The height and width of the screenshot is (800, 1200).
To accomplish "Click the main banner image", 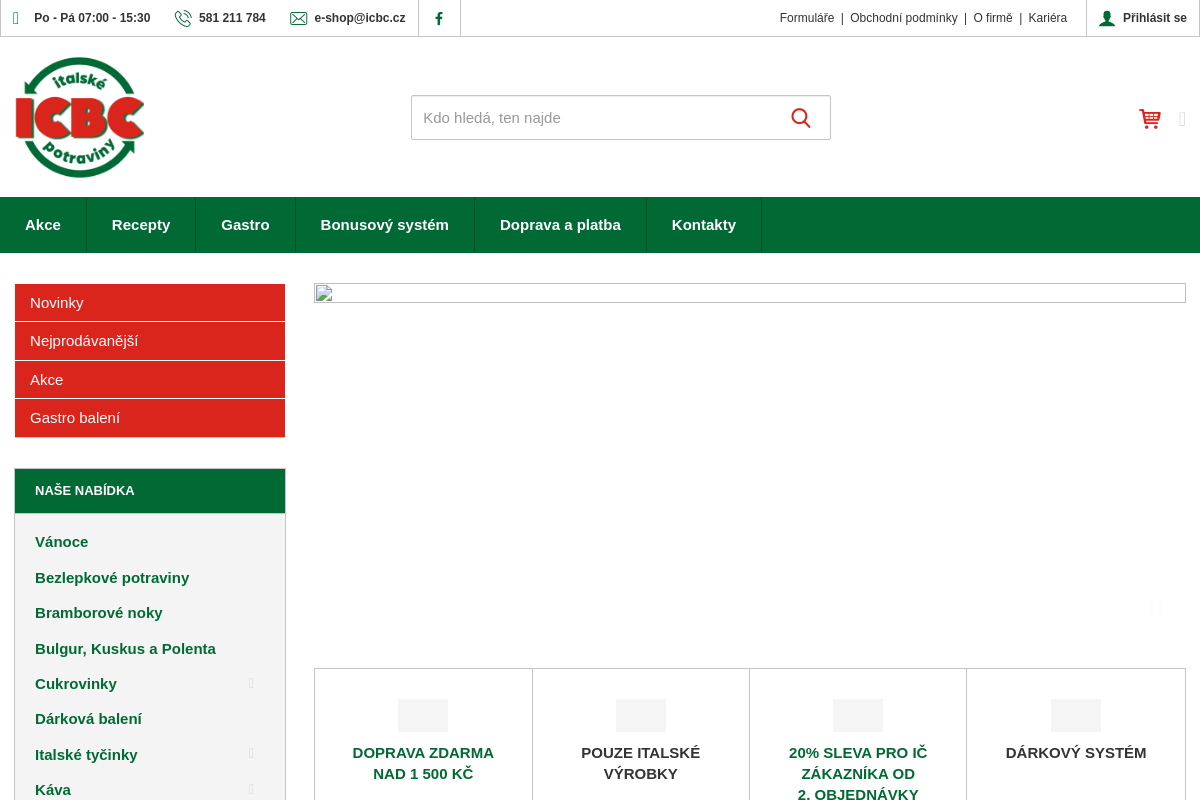I will 749,460.
